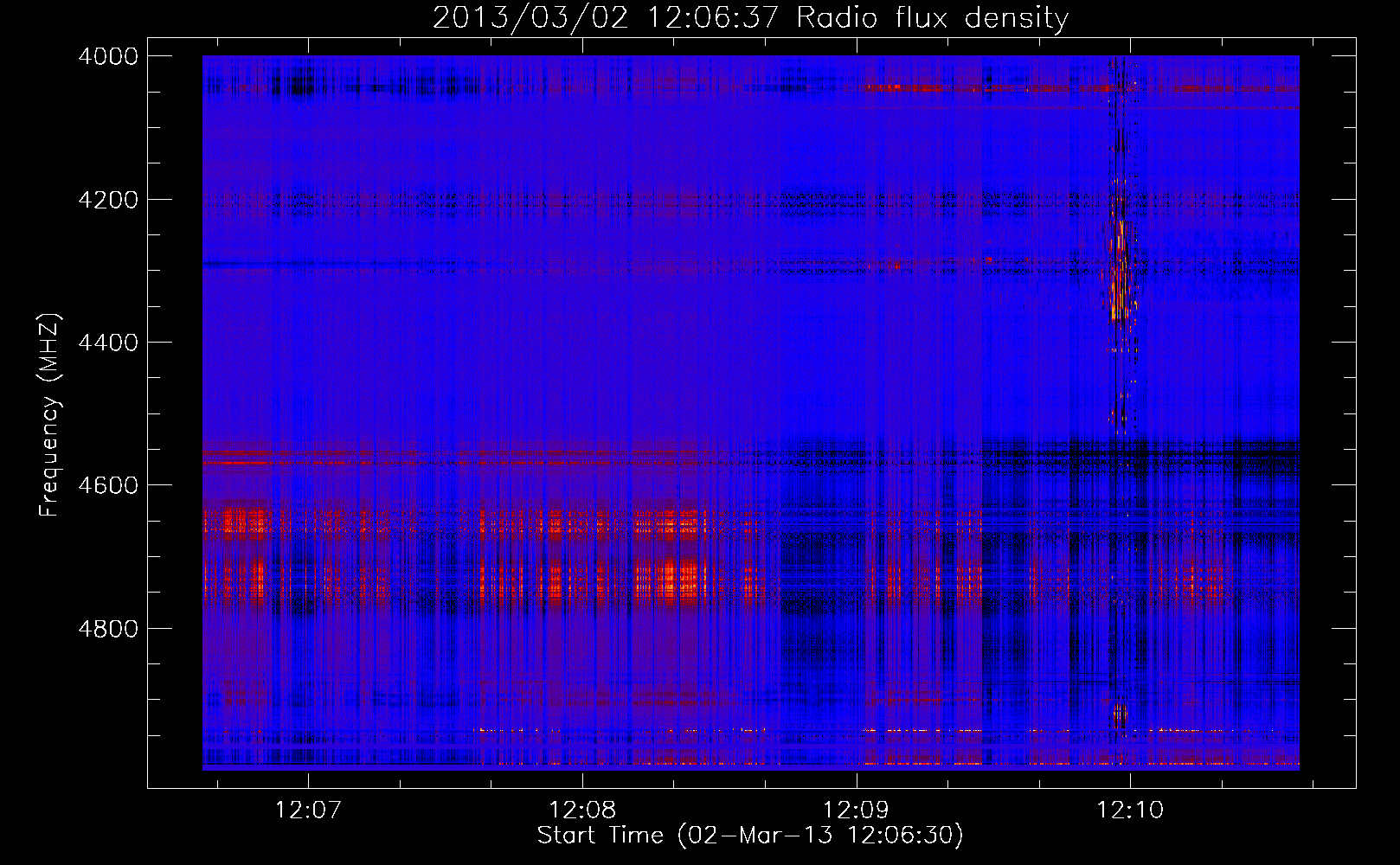Click the plot title '2013/03/02 12:06:37 Radio flux density'

750,17
